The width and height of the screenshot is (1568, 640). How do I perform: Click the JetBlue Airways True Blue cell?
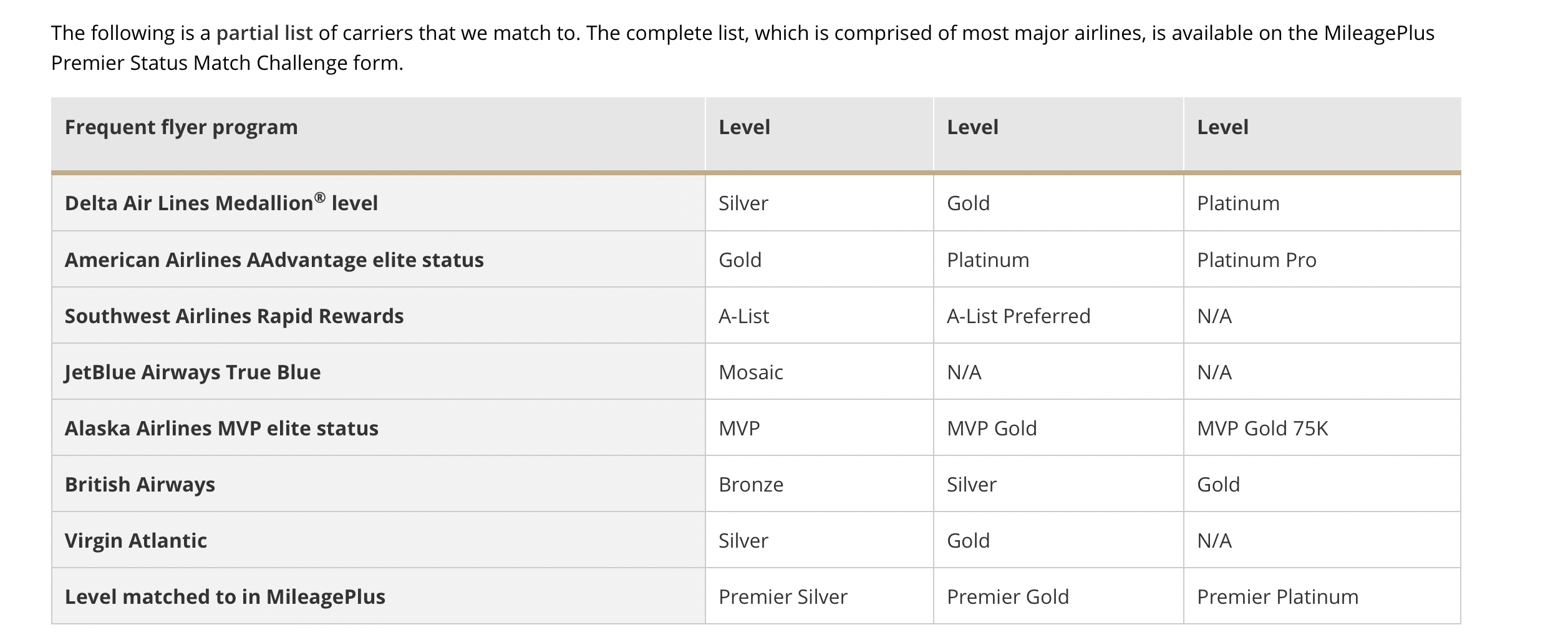[x=192, y=372]
